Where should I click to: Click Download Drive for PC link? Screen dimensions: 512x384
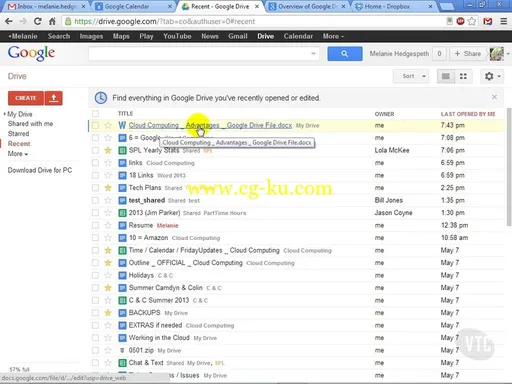[x=40, y=170]
